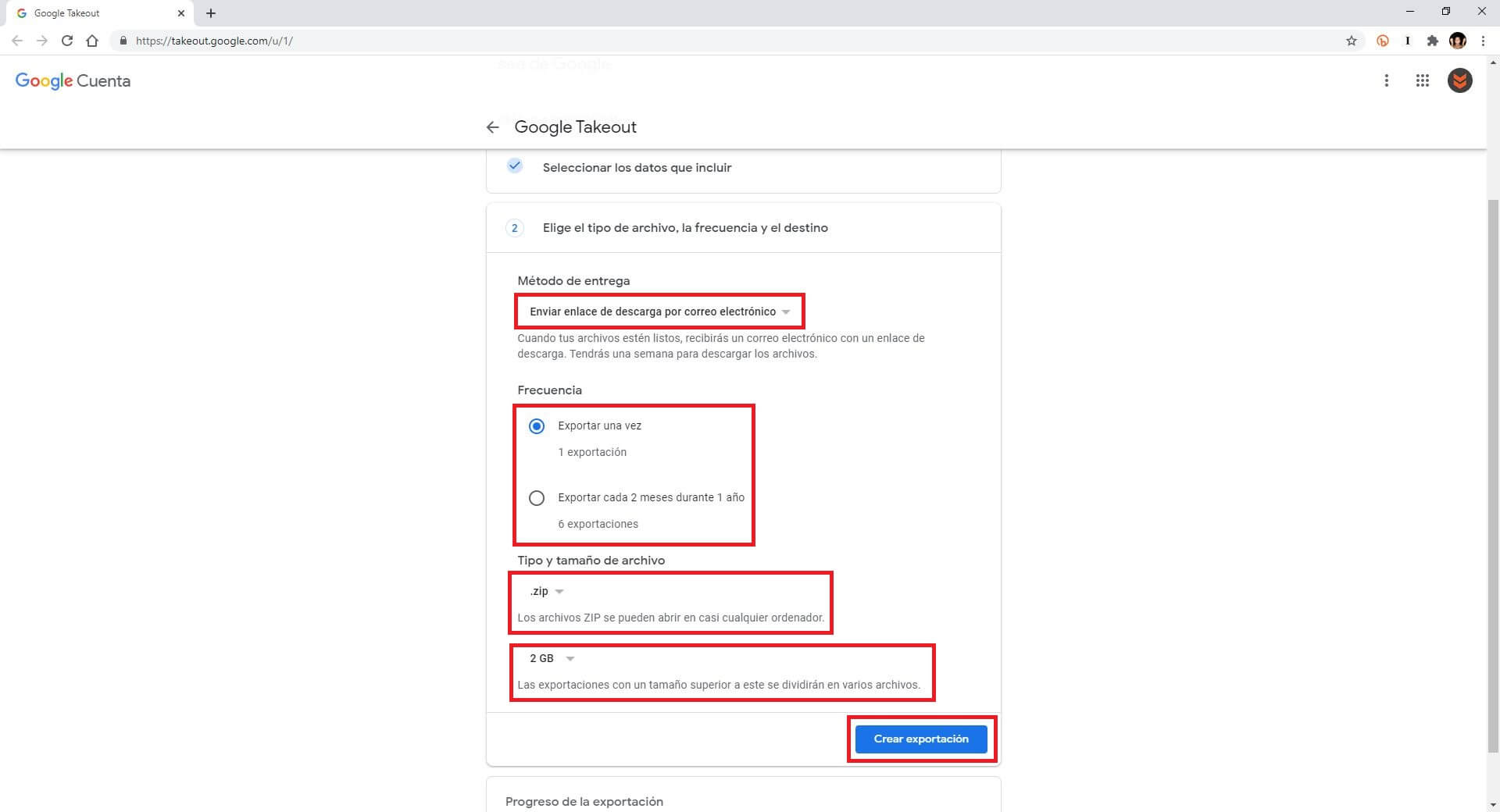Minimize the browser window

point(1410,12)
